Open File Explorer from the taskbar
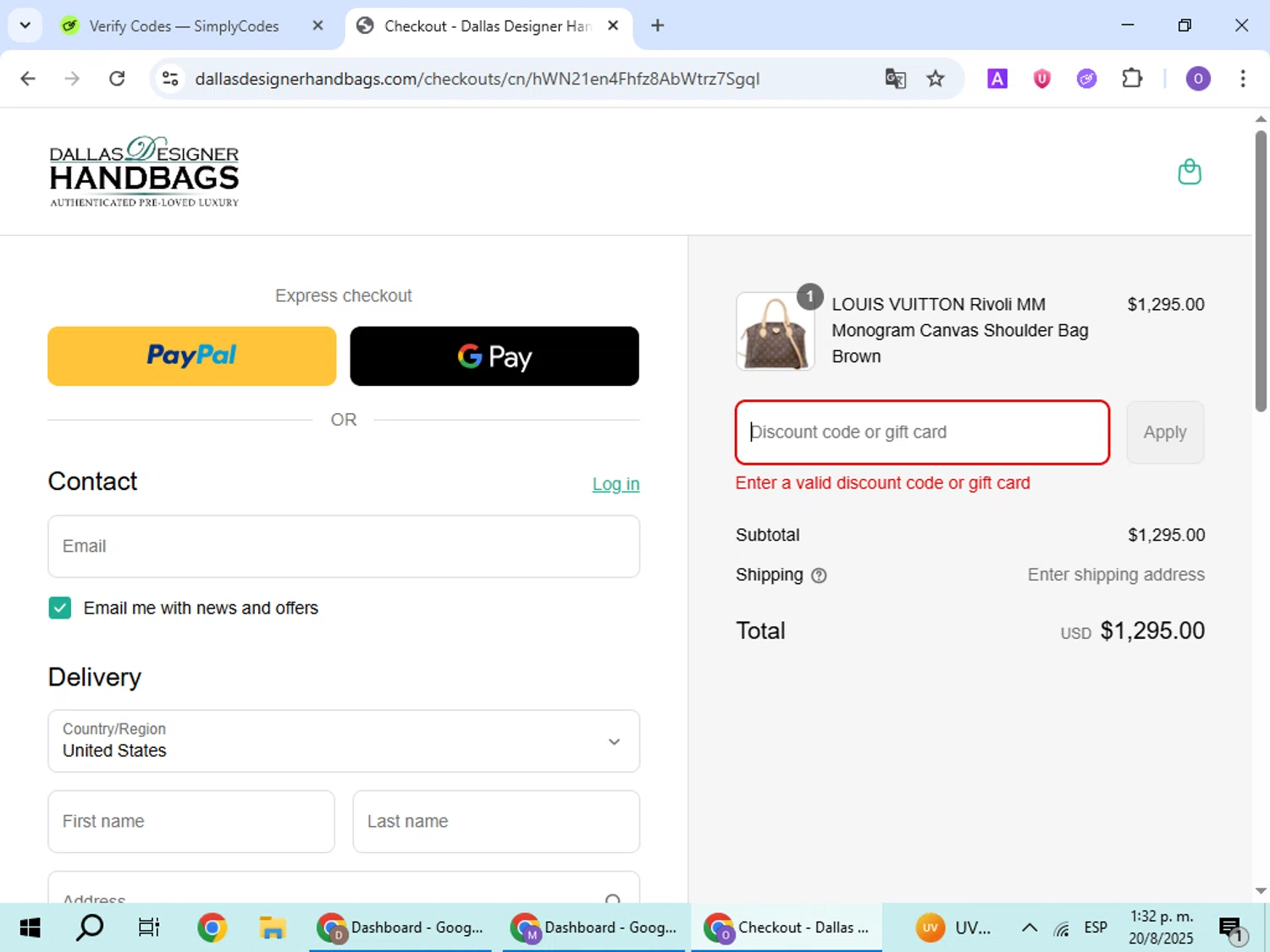Image resolution: width=1270 pixels, height=952 pixels. [x=272, y=927]
